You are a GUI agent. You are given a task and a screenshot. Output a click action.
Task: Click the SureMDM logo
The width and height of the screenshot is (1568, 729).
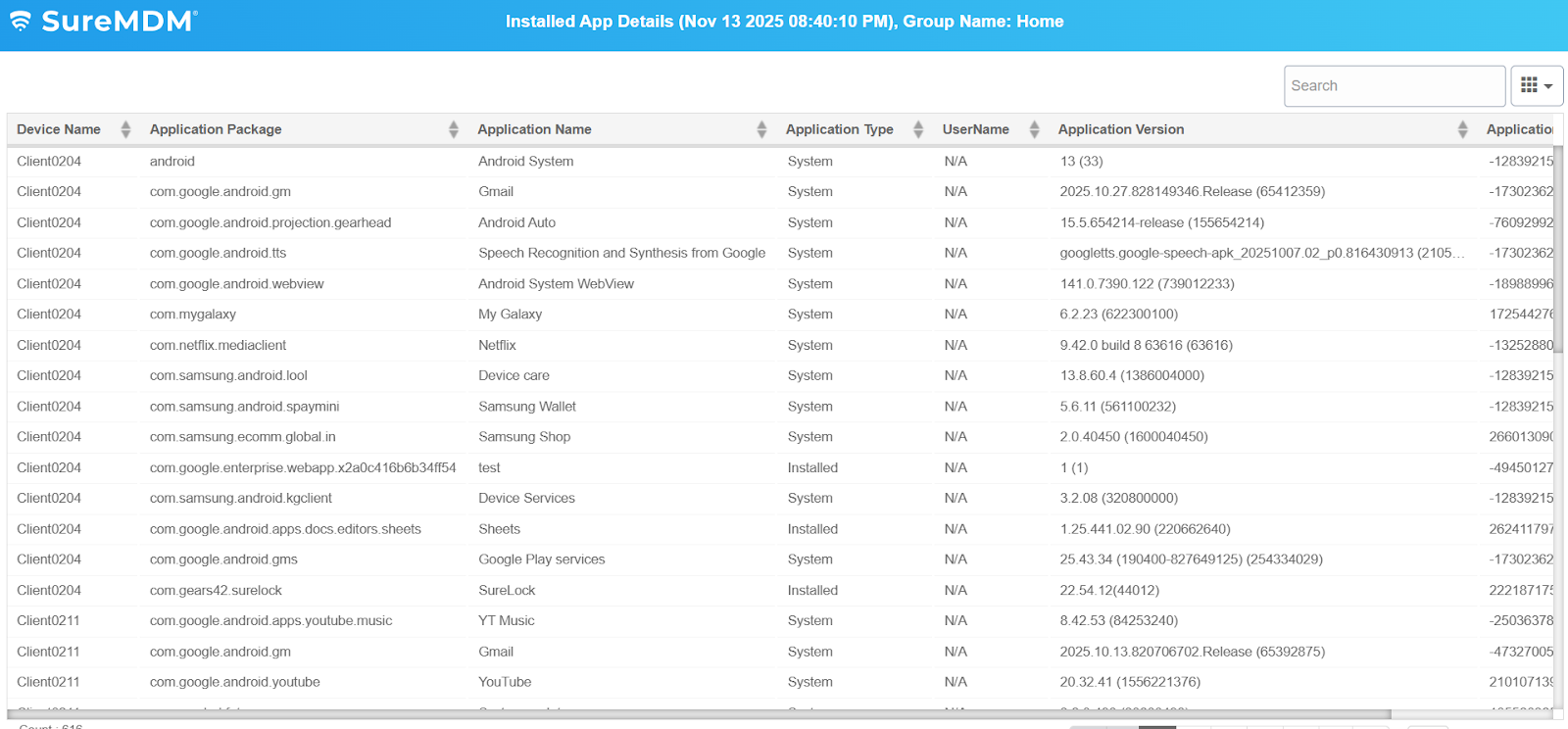click(x=104, y=22)
